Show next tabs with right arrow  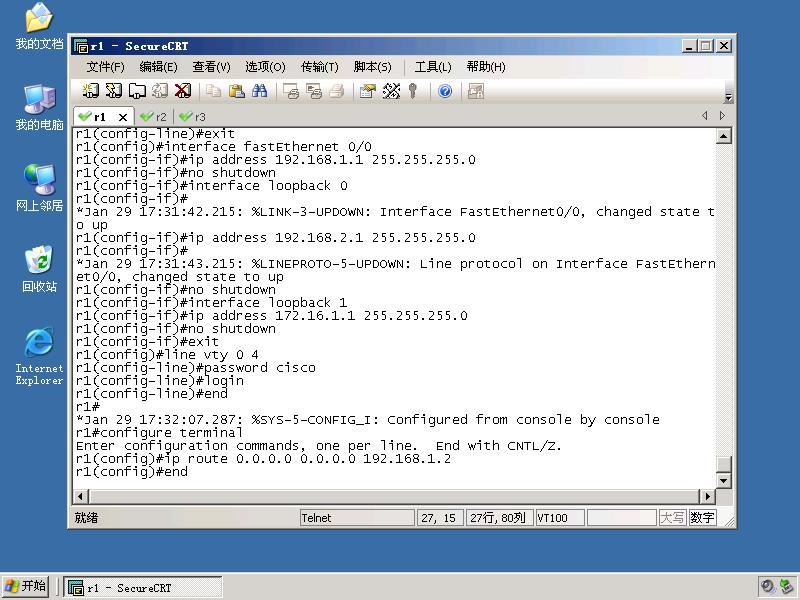(x=722, y=116)
